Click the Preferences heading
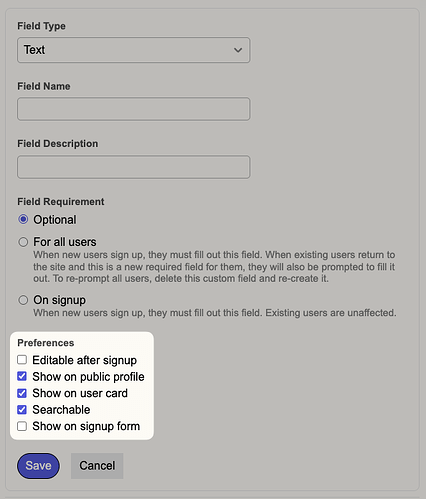The height and width of the screenshot is (499, 426). [x=46, y=343]
